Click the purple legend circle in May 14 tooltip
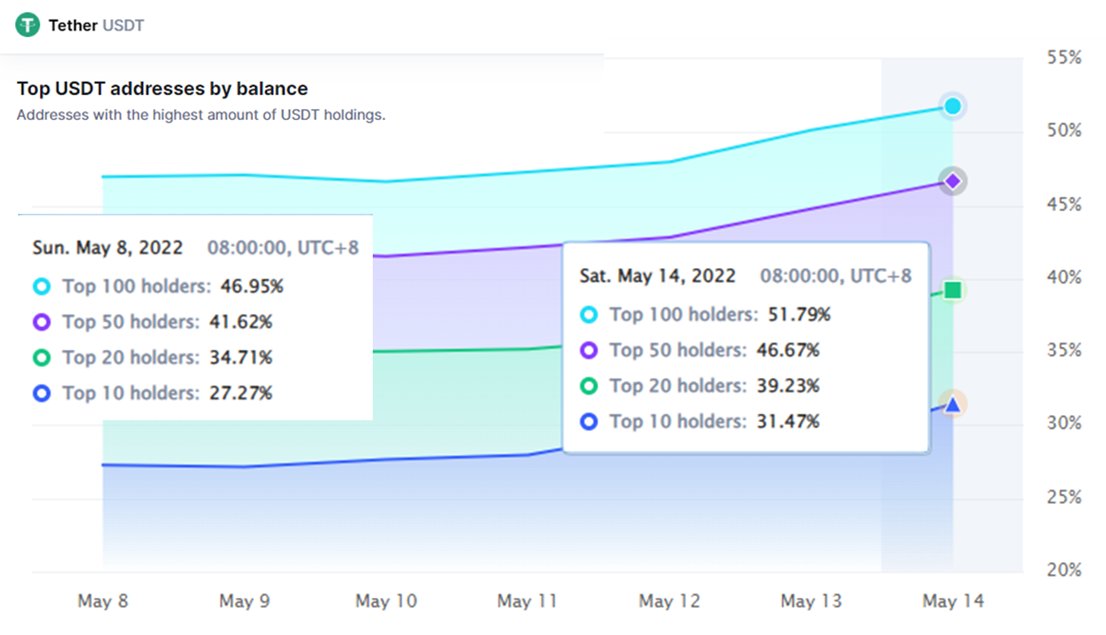Screen dimensions: 1106x635 pos(589,350)
